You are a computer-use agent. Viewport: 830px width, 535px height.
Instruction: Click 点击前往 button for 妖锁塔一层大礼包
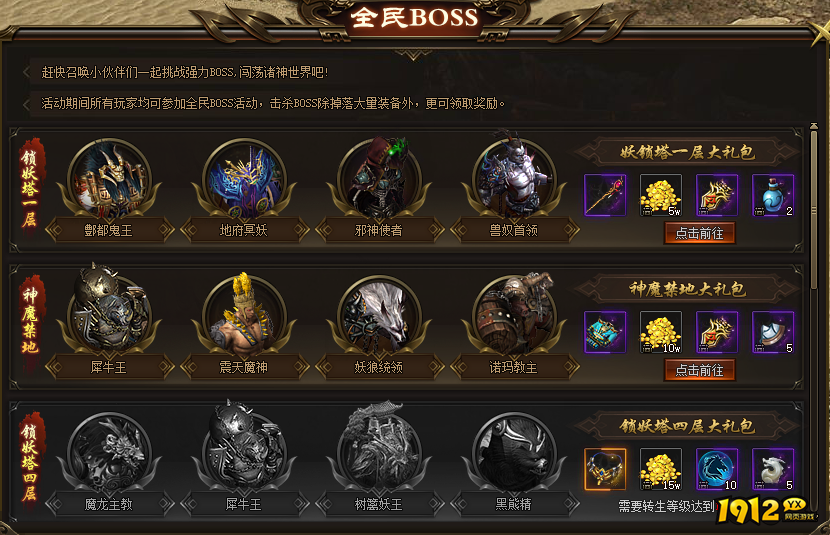700,233
